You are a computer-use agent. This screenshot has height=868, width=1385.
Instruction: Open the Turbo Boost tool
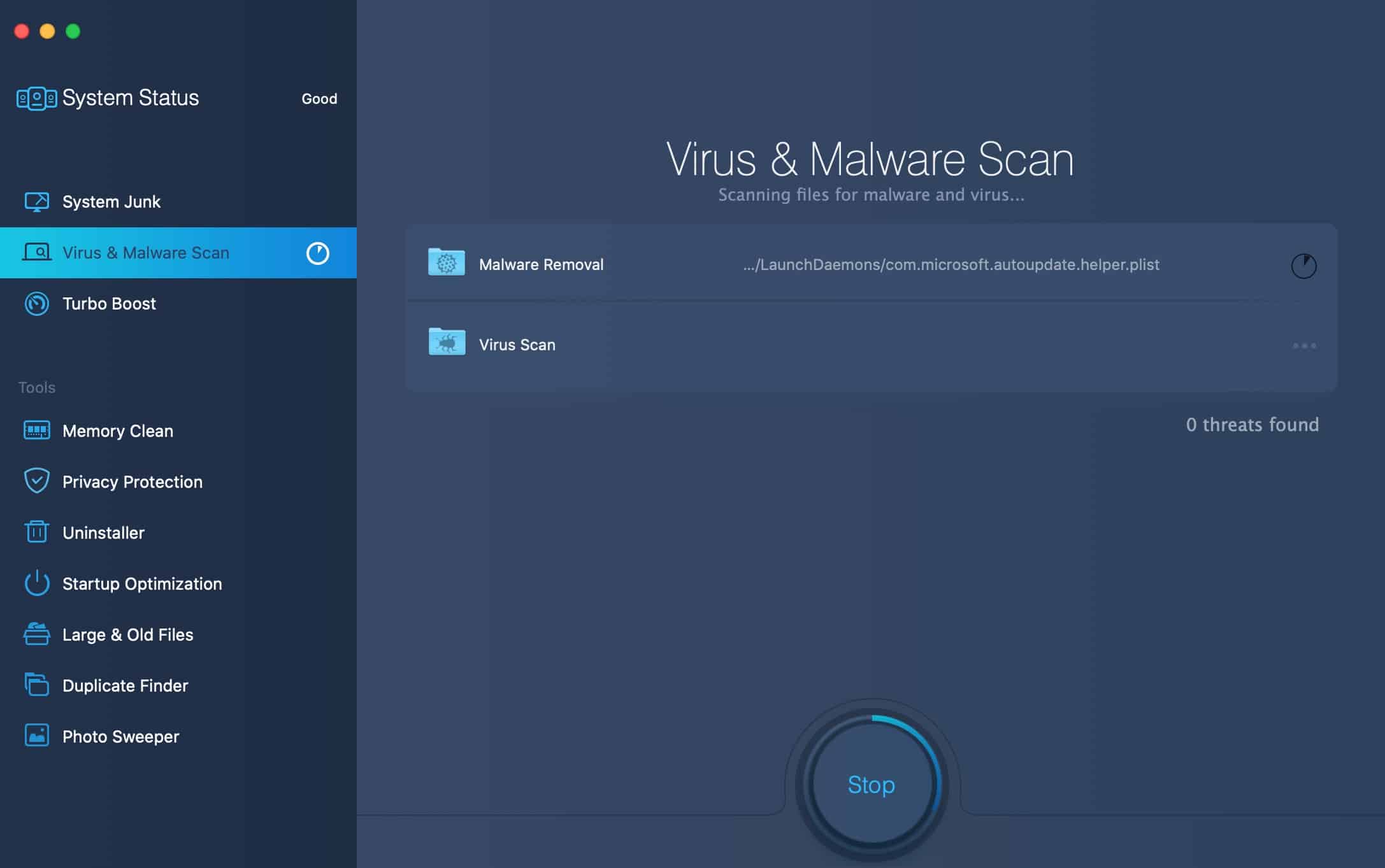[108, 304]
